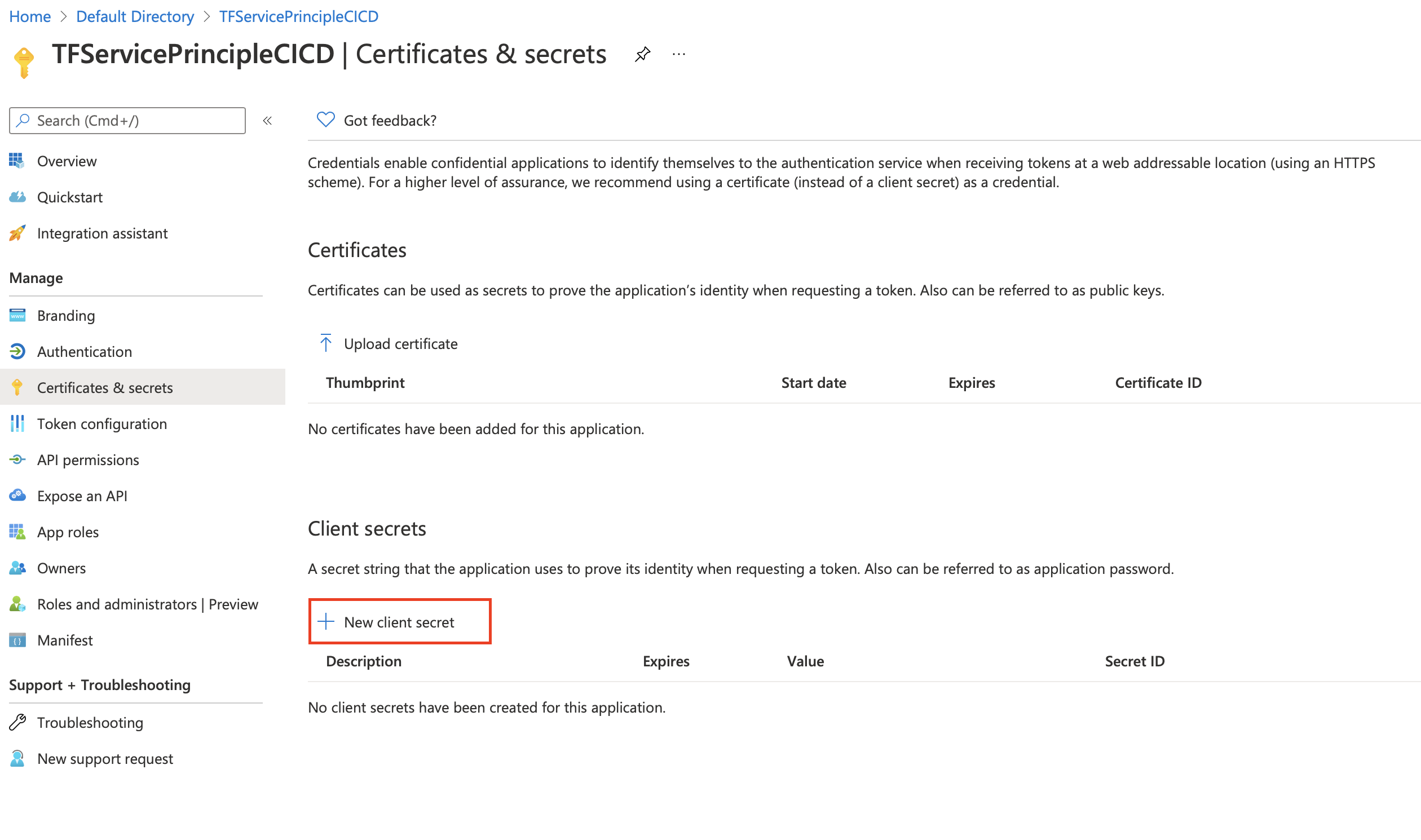Click the pin icon beside page title

[642, 54]
